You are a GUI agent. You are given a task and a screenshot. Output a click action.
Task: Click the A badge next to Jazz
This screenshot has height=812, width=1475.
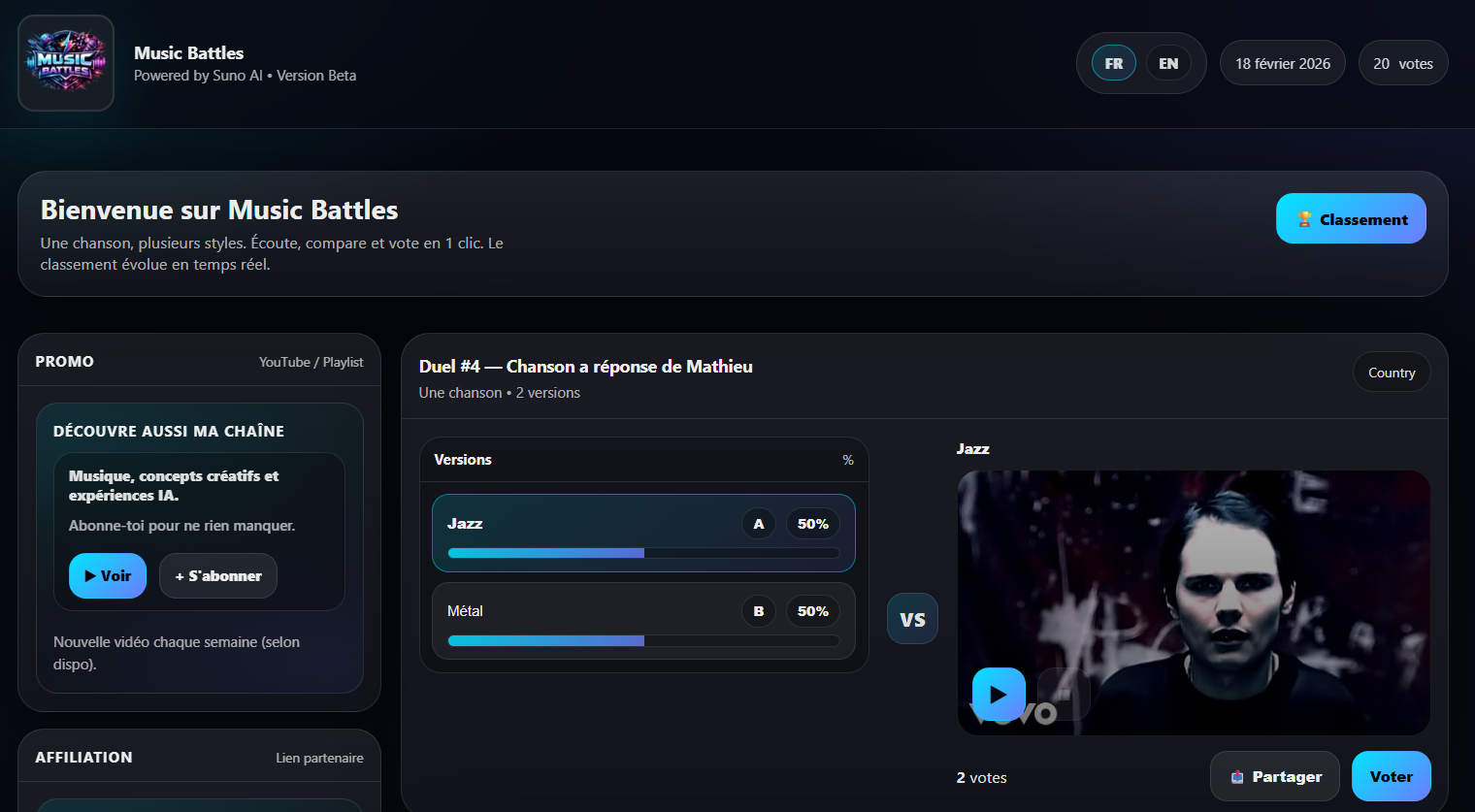[x=758, y=523]
